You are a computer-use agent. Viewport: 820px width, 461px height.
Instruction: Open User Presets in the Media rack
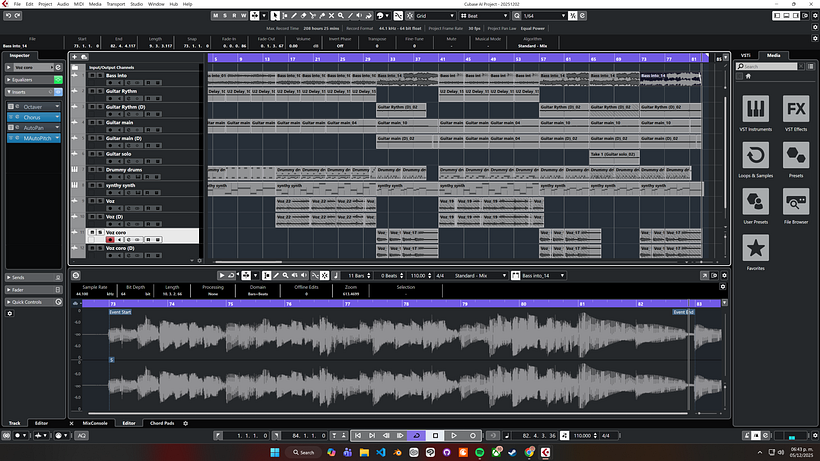756,206
